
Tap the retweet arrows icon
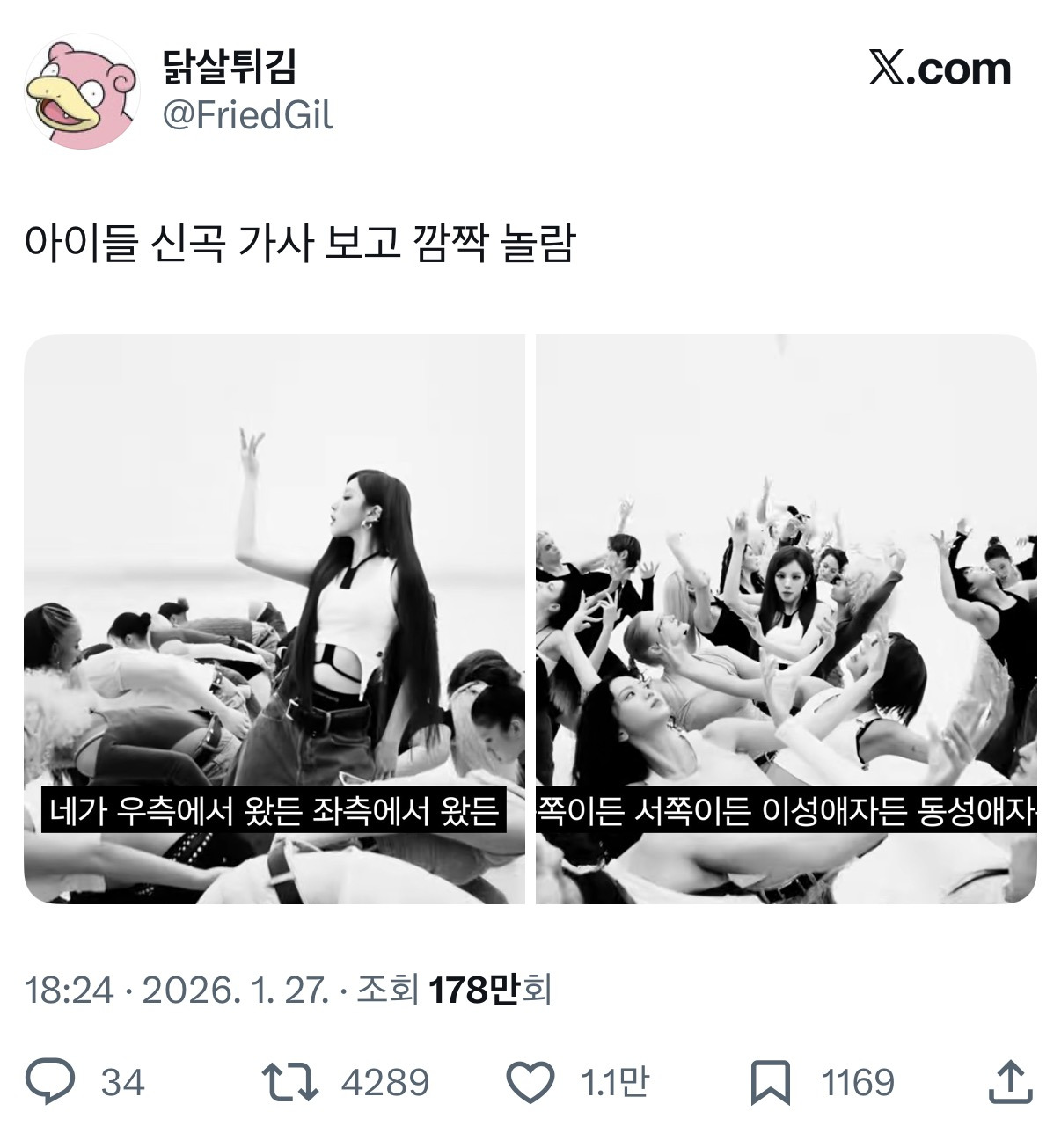click(x=290, y=1083)
